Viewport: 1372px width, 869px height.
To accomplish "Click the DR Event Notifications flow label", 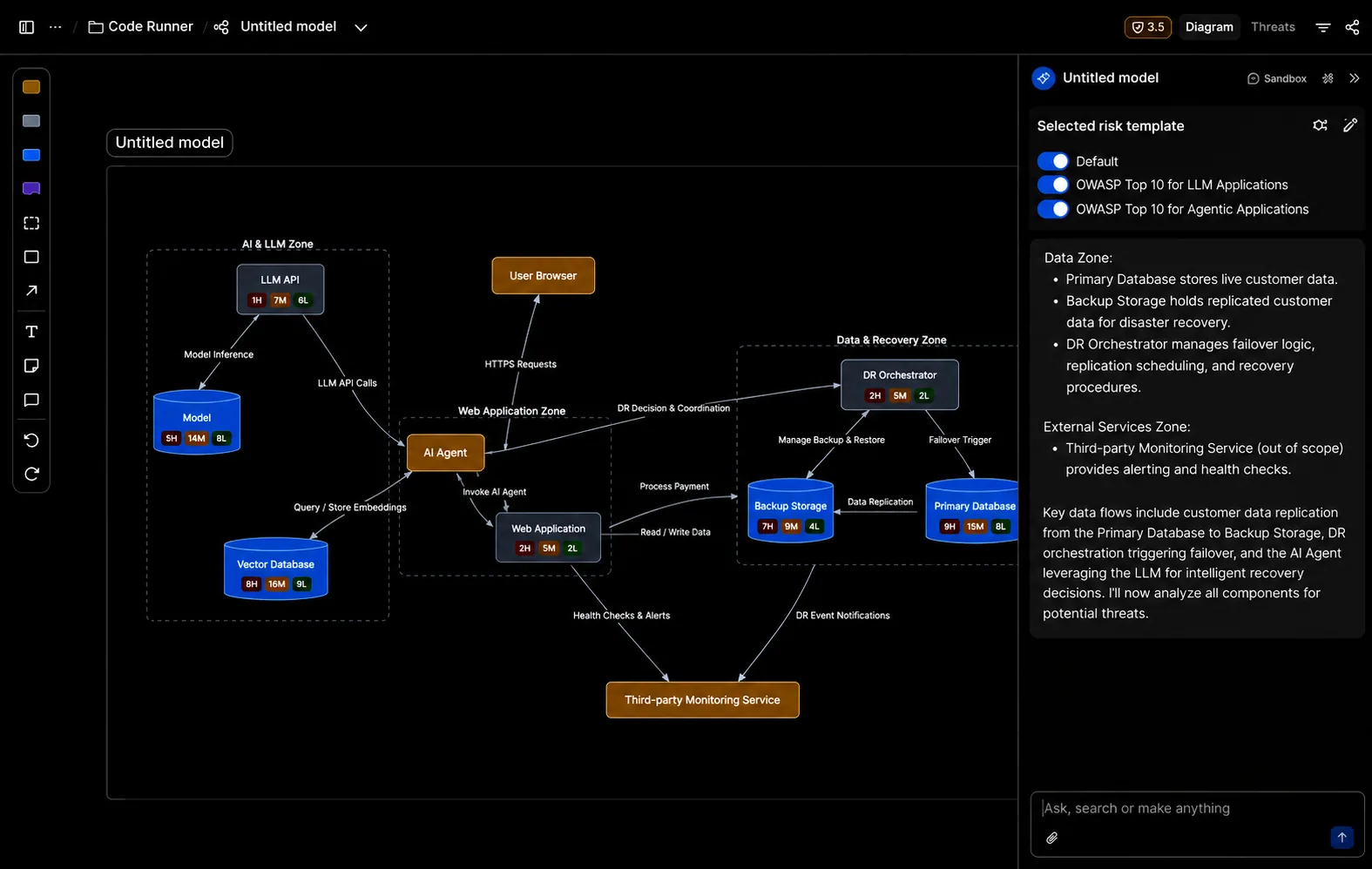I will tap(842, 616).
